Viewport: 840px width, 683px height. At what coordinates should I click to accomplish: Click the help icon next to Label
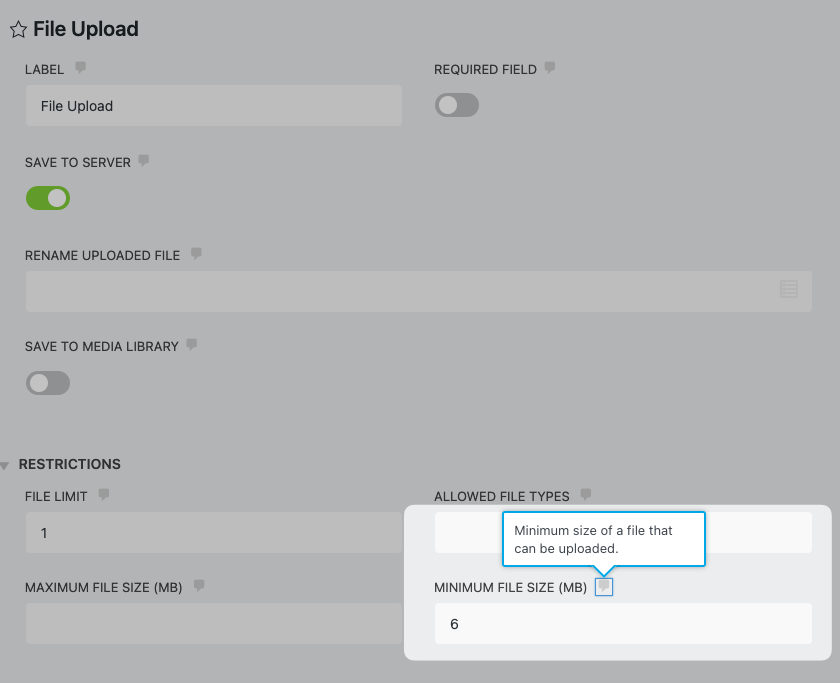81,68
